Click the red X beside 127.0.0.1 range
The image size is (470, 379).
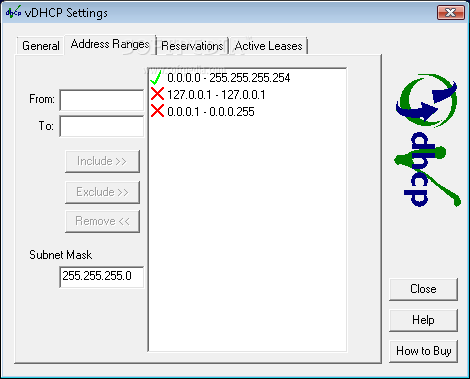[x=157, y=94]
